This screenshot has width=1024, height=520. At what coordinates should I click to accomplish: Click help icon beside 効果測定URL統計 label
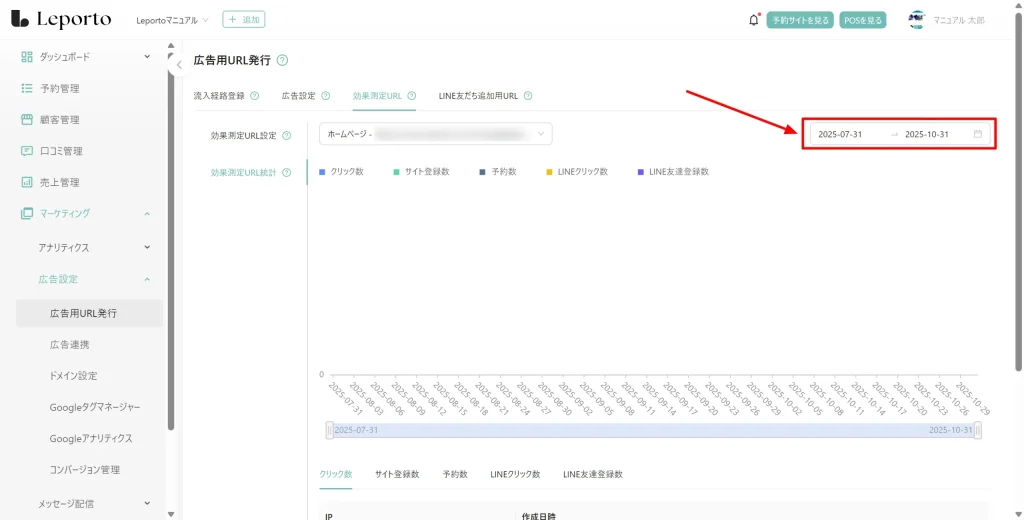coord(287,173)
